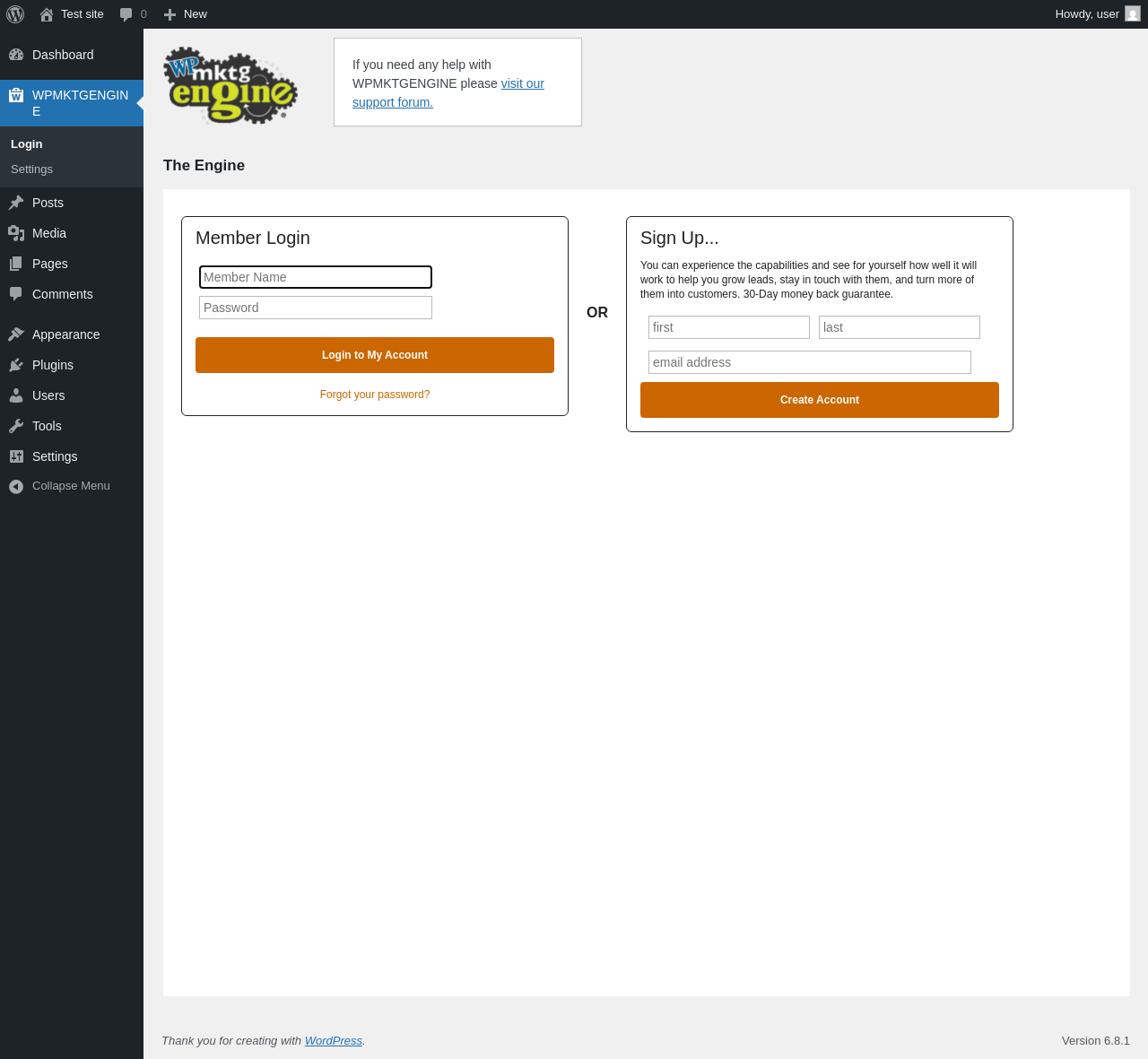
Task: Click the Version 6.8.1 footer text
Action: point(1096,1041)
